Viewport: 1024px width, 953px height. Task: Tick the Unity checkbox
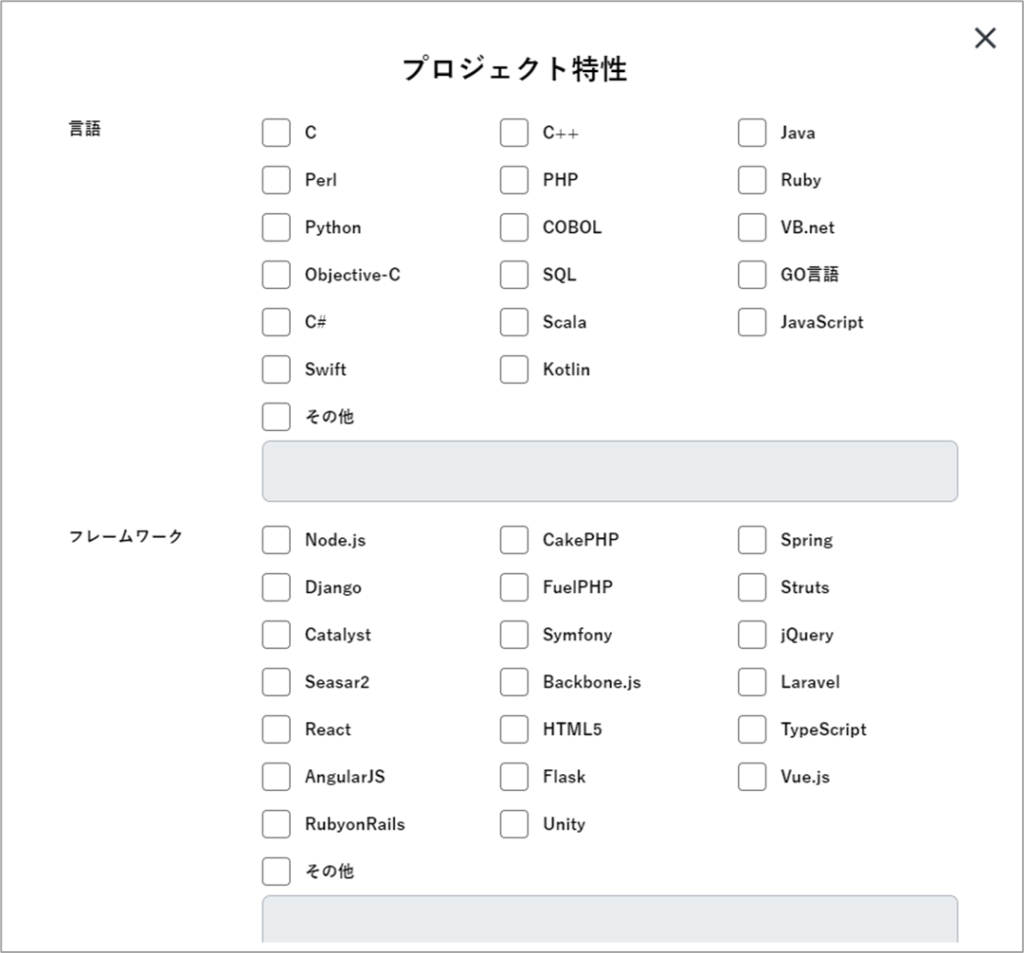click(514, 824)
